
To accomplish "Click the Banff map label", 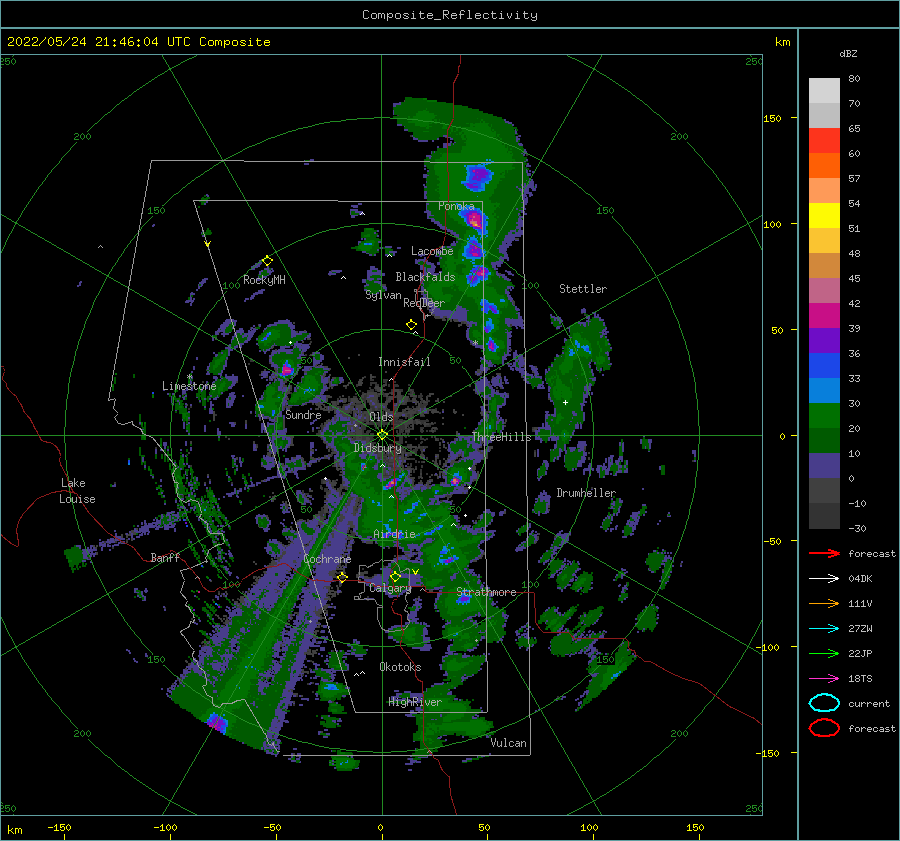I will click(165, 557).
